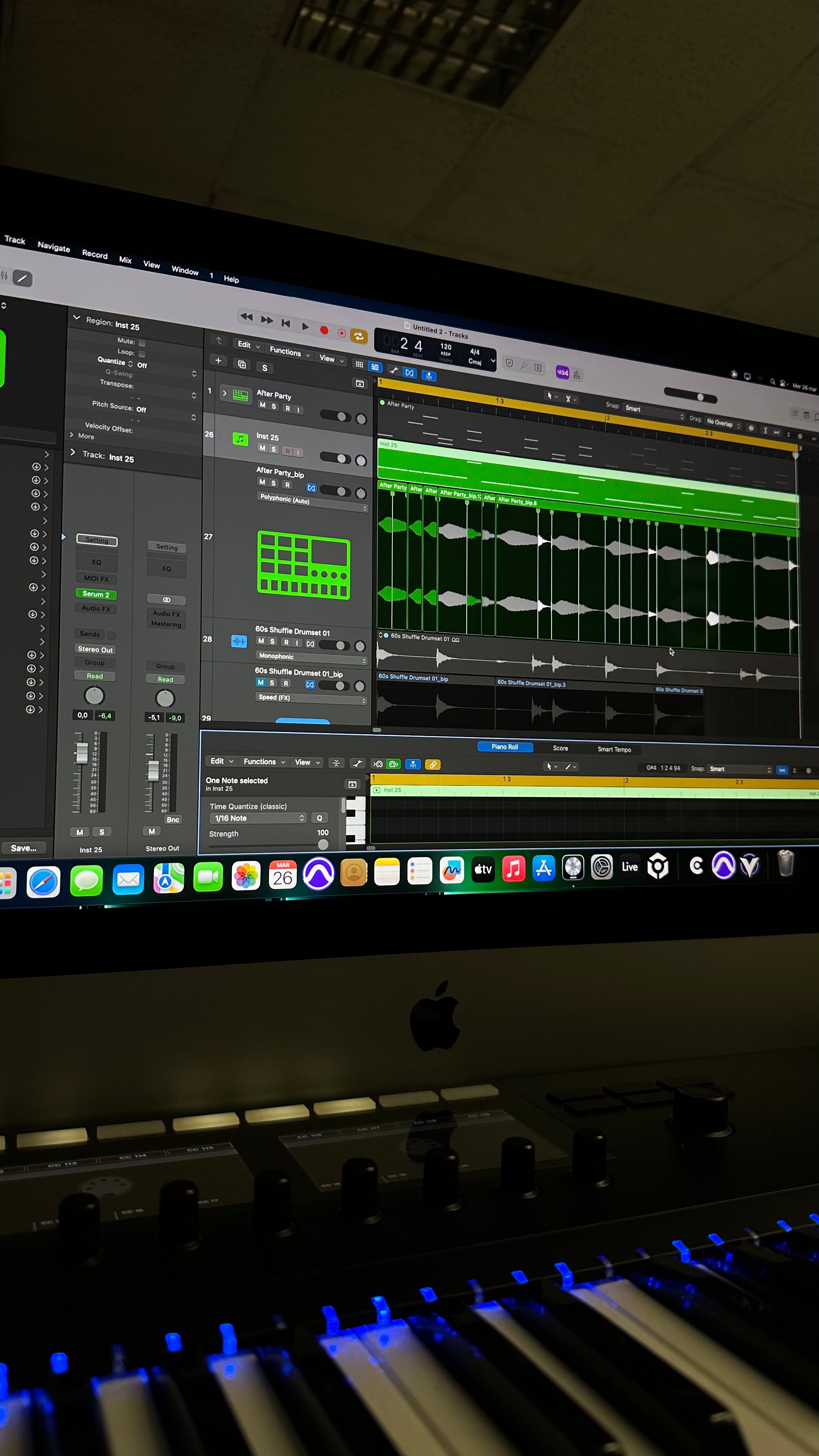This screenshot has width=819, height=1456.
Task: Switch to the Score tab
Action: click(560, 748)
